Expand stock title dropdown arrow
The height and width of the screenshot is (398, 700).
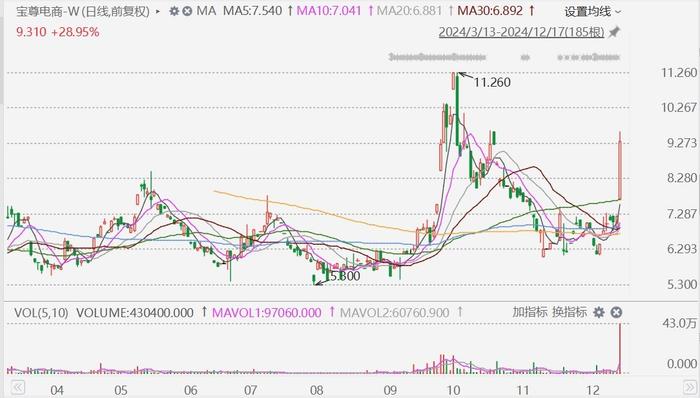(158, 11)
